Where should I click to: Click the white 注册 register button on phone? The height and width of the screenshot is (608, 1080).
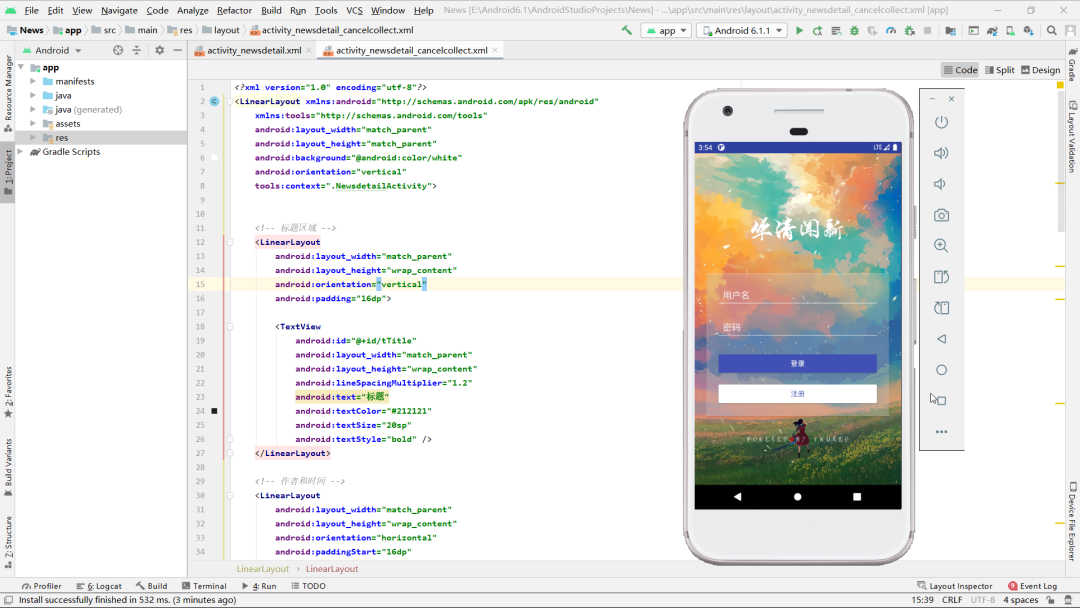(x=798, y=393)
